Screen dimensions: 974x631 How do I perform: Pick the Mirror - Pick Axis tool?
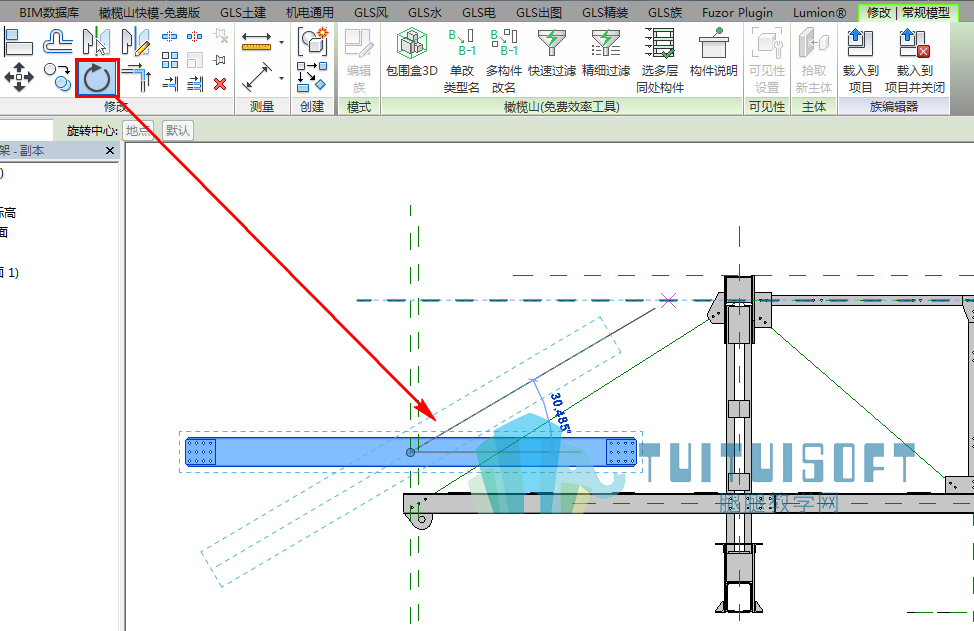click(96, 42)
